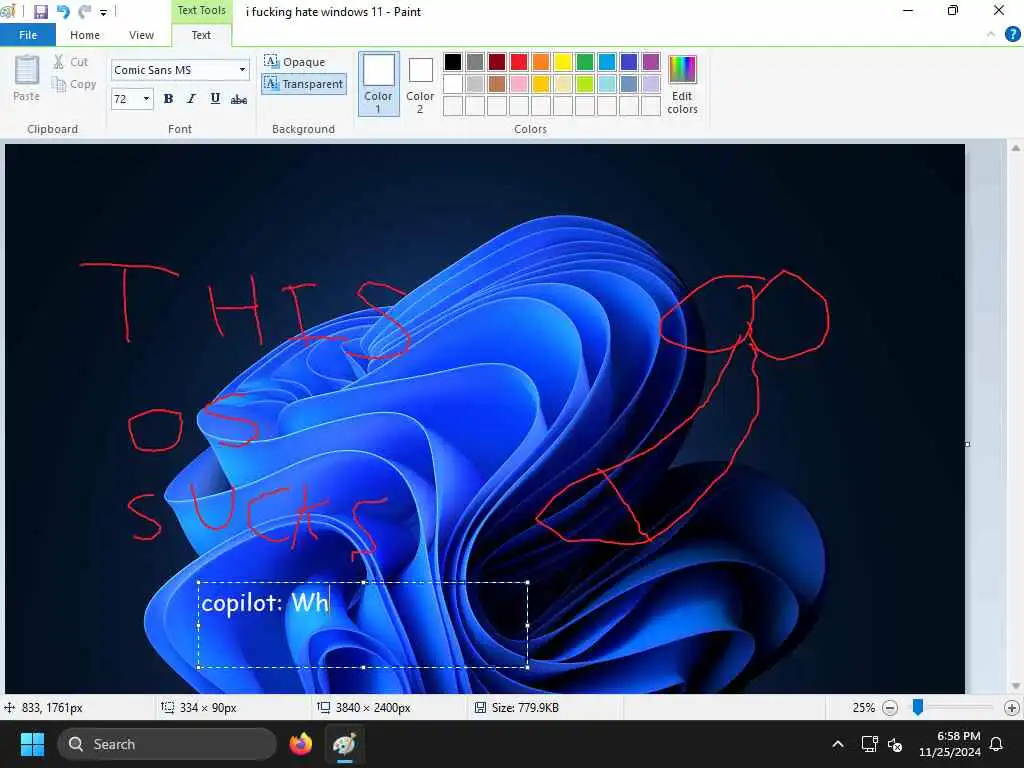The width and height of the screenshot is (1024, 768).
Task: Click the muted volume tray icon
Action: 895,744
